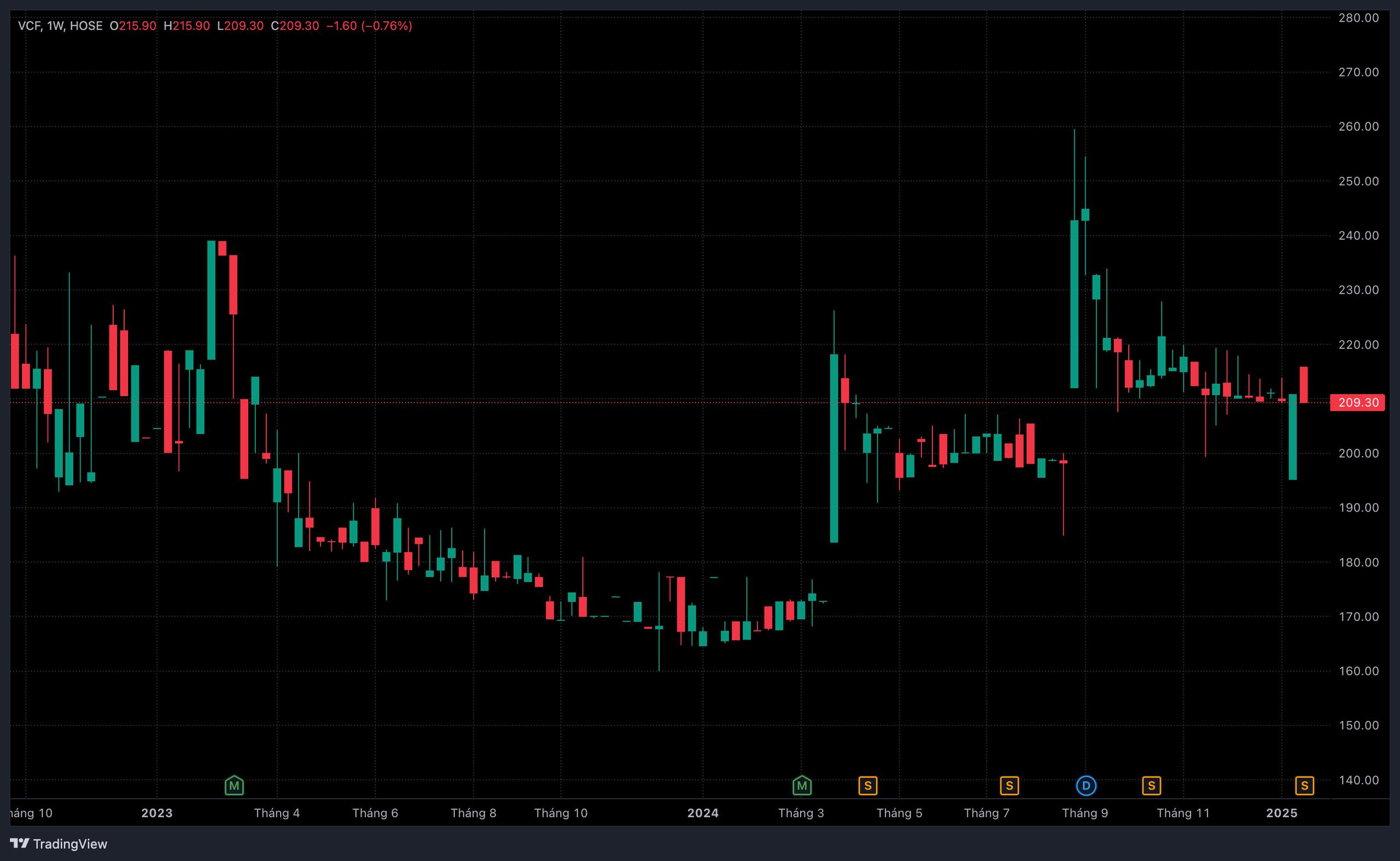Click the 250.00 price axis label
Screen dimensions: 1400x861
pyautogui.click(x=1358, y=181)
